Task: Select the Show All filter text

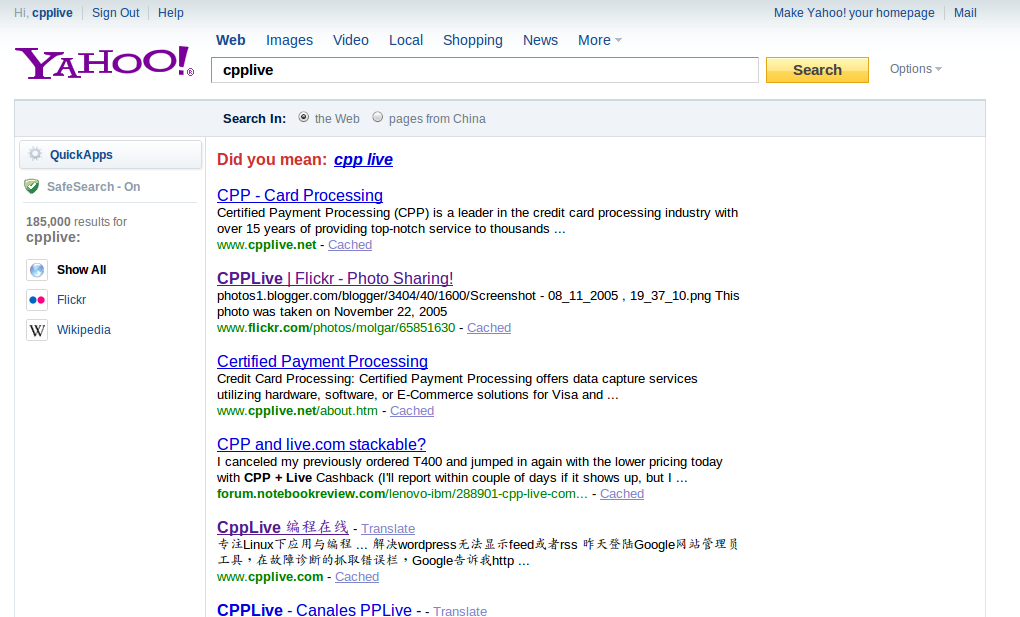Action: (81, 269)
